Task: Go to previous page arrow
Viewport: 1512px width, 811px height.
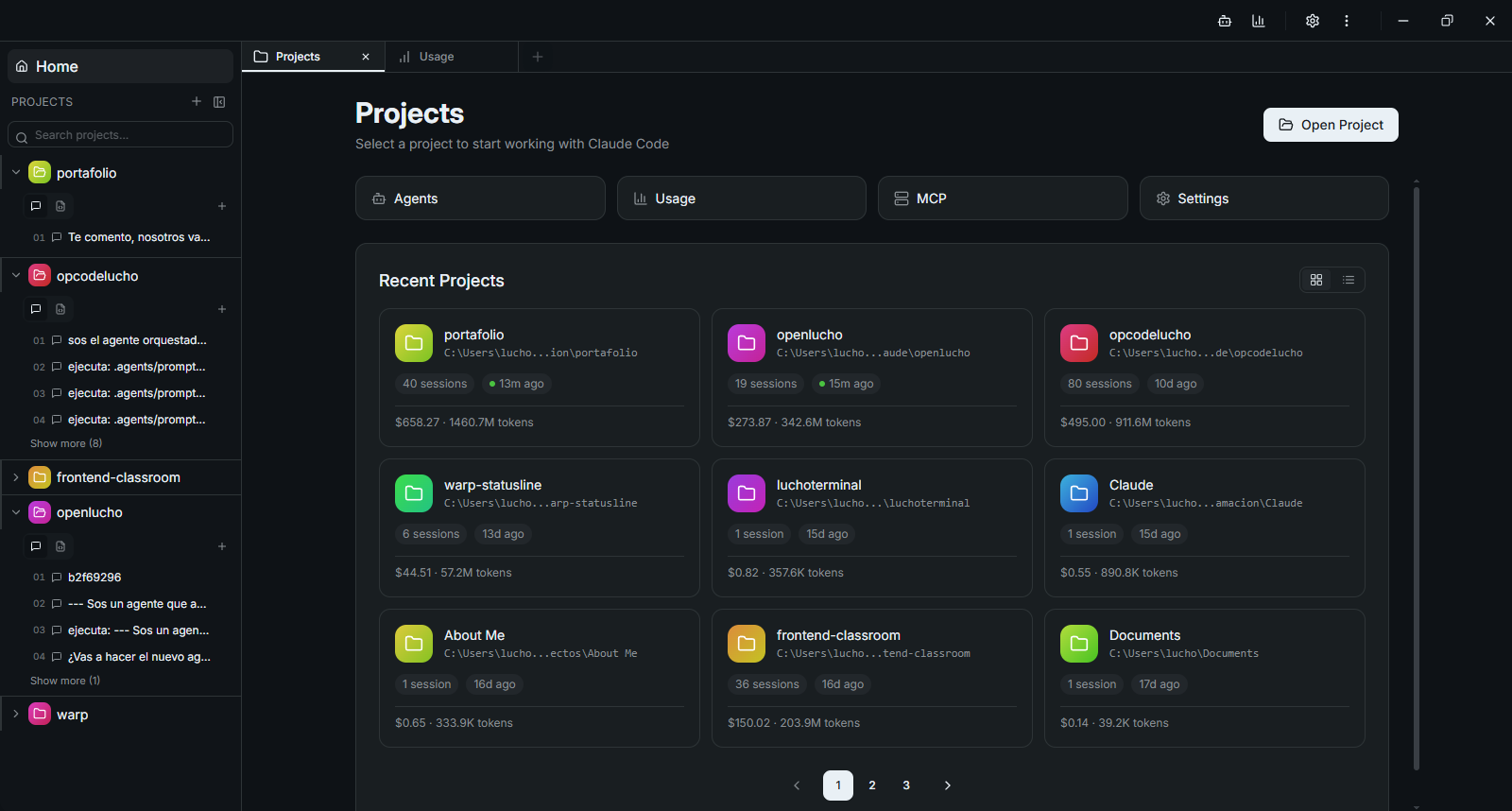Action: (x=797, y=785)
